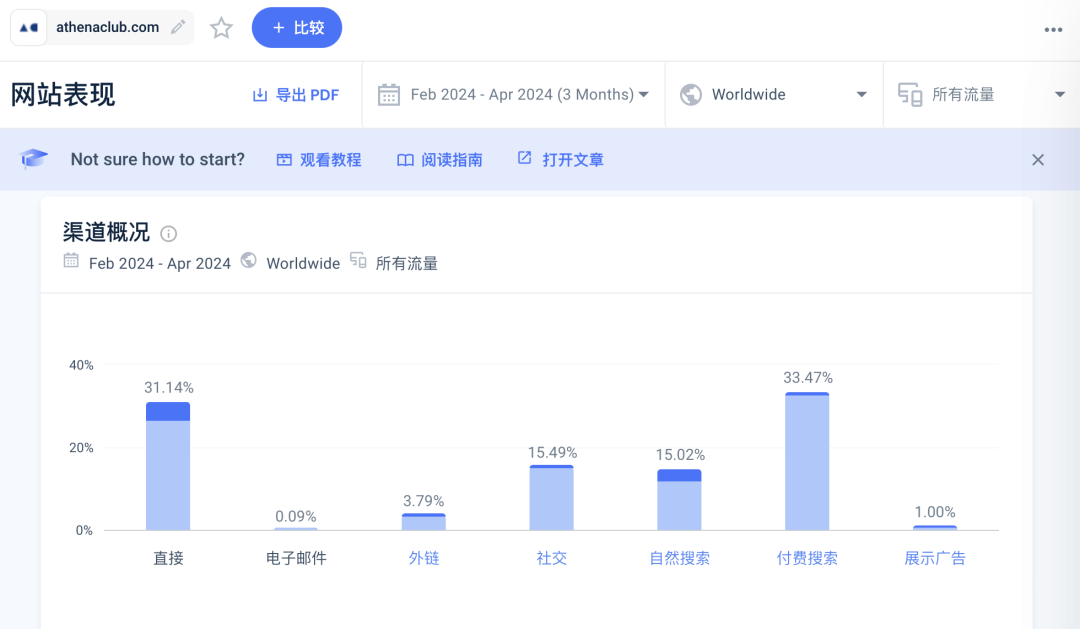Select the 付费搜索 channel label
Screen dimensions: 1080x629
coord(807,558)
